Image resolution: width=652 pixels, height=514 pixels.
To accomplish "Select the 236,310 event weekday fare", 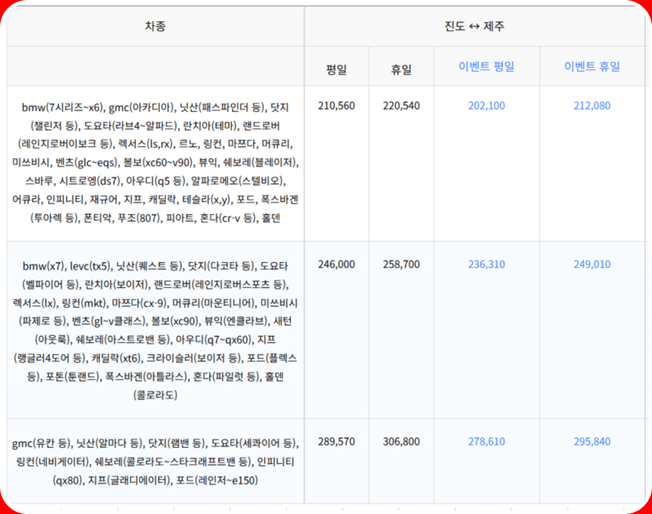I will click(x=487, y=264).
